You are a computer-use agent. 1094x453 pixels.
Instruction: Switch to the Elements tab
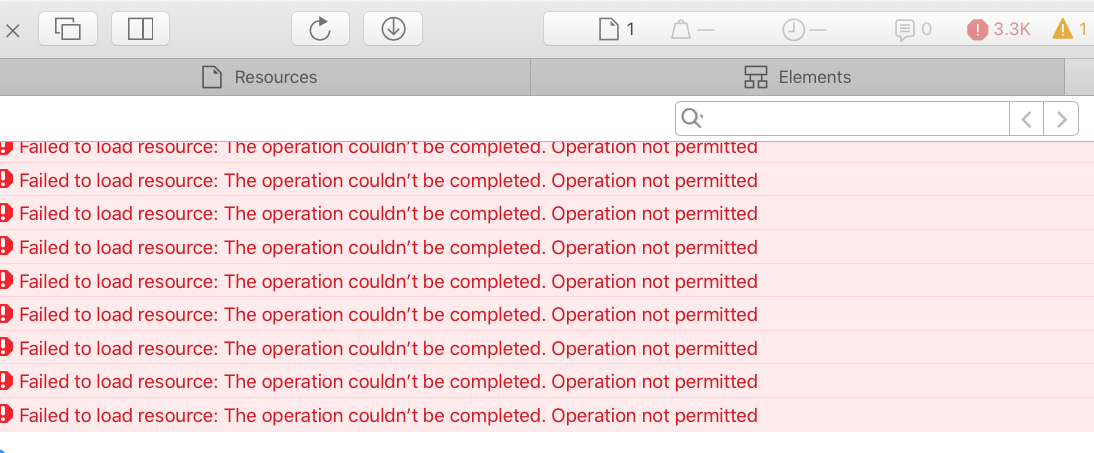(x=797, y=77)
